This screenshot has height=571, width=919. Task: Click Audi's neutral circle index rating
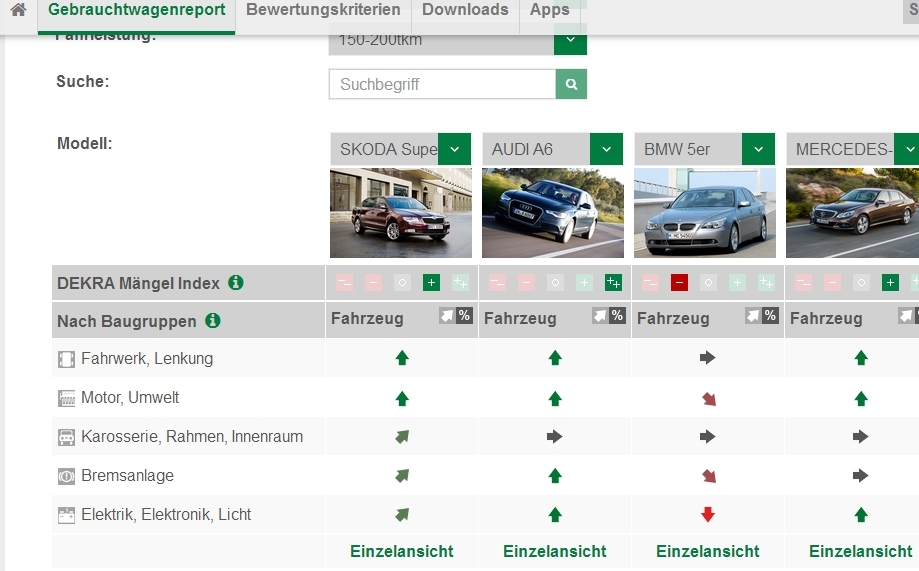[x=555, y=283]
